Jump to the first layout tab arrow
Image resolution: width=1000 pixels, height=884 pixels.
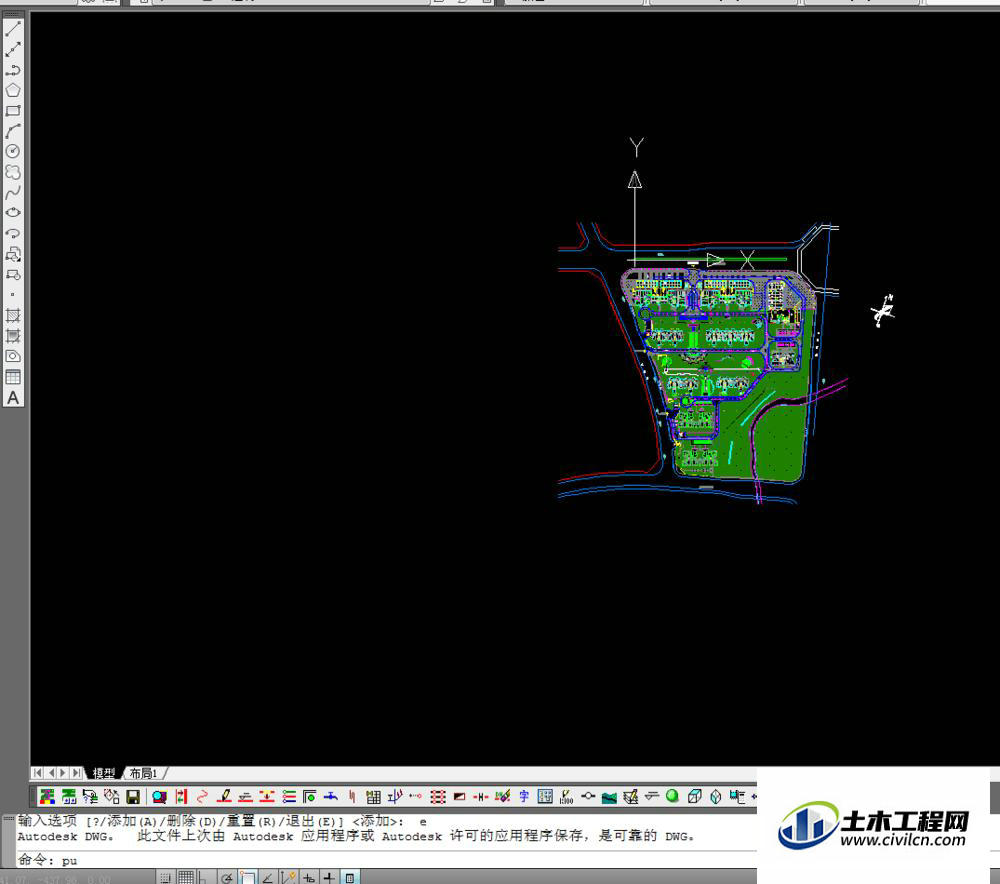38,773
